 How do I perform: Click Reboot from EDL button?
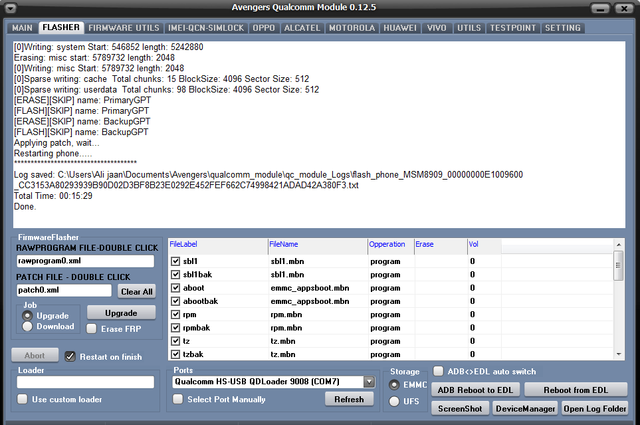tap(576, 390)
